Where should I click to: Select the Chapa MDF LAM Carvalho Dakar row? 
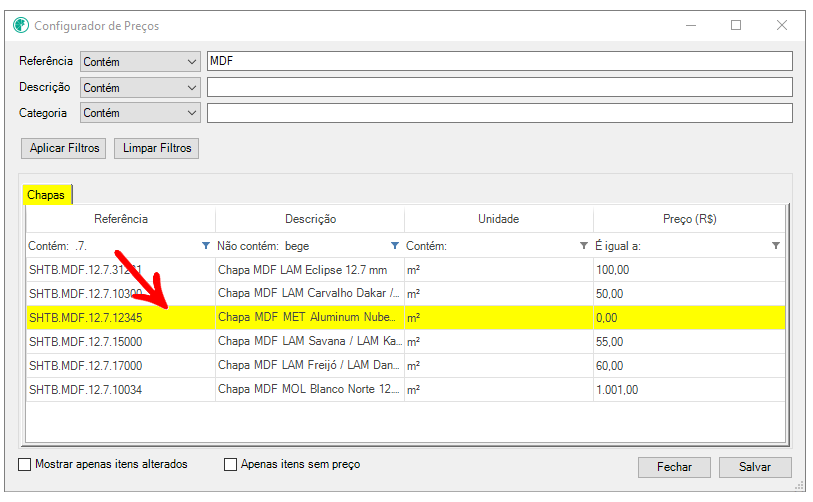tap(405, 294)
